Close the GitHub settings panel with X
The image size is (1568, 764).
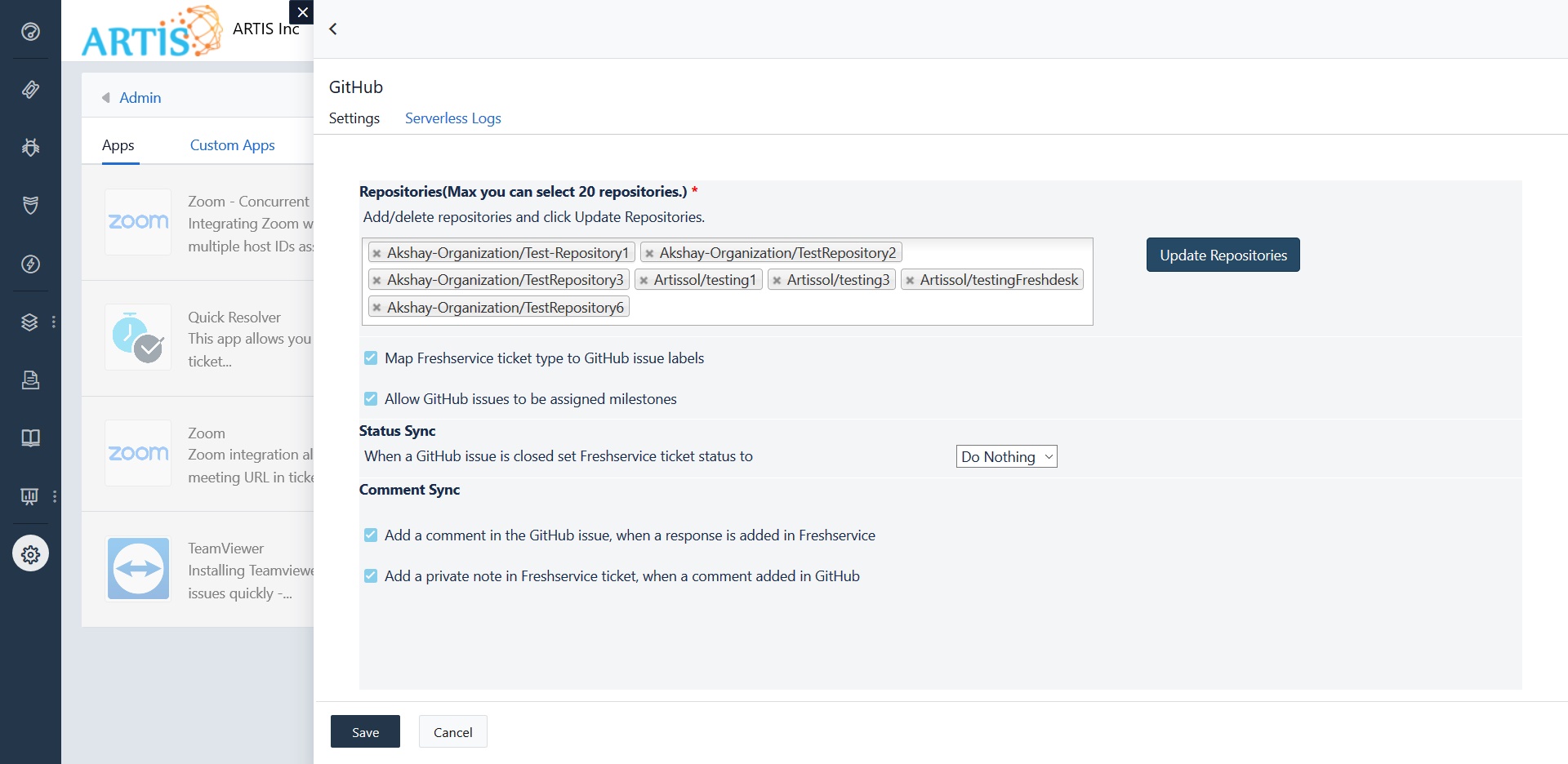pos(302,12)
